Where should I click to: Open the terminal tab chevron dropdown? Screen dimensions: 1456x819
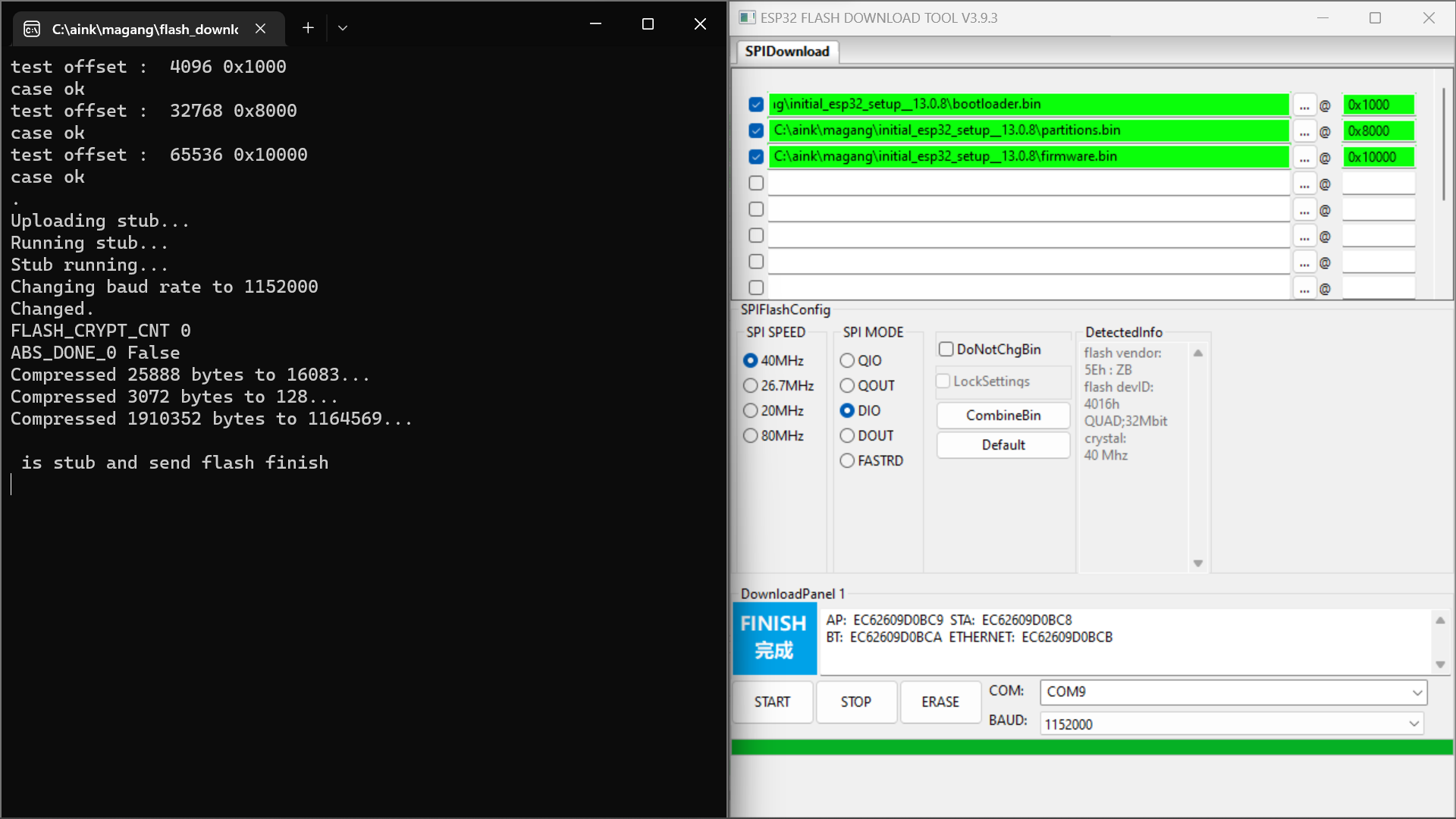343,27
